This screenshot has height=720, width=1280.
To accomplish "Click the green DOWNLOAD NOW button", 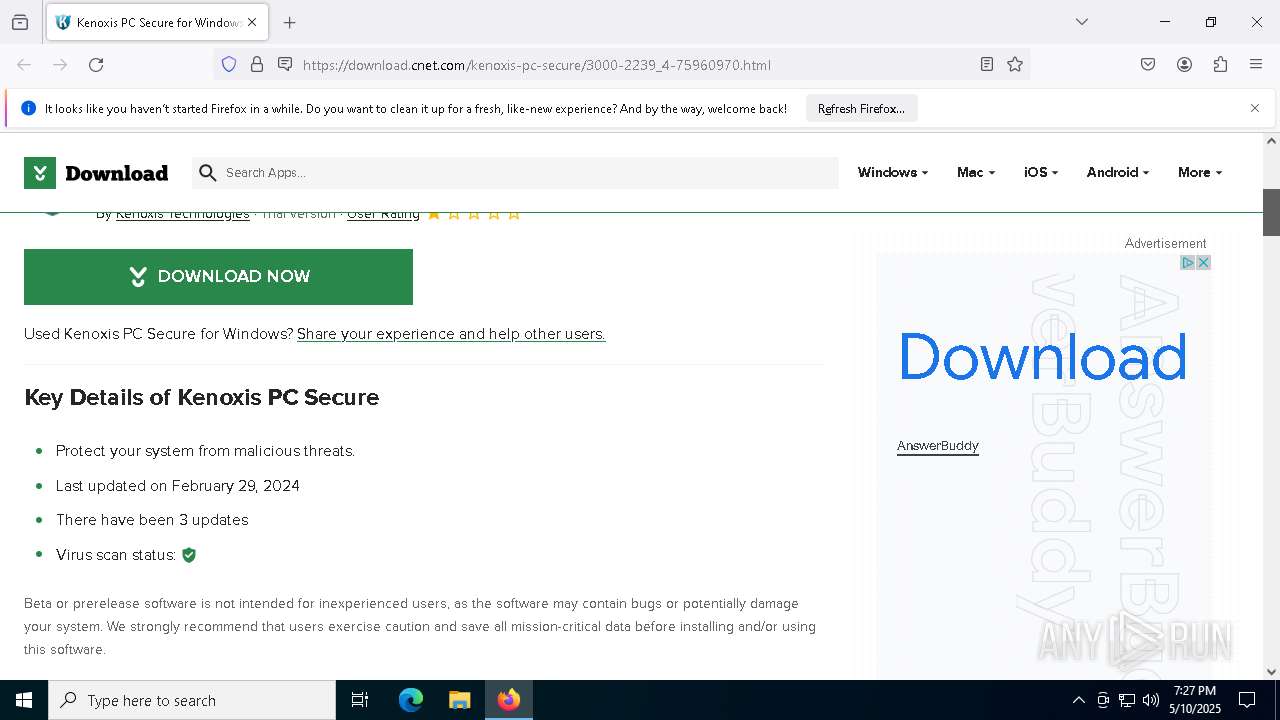I will 218,277.
